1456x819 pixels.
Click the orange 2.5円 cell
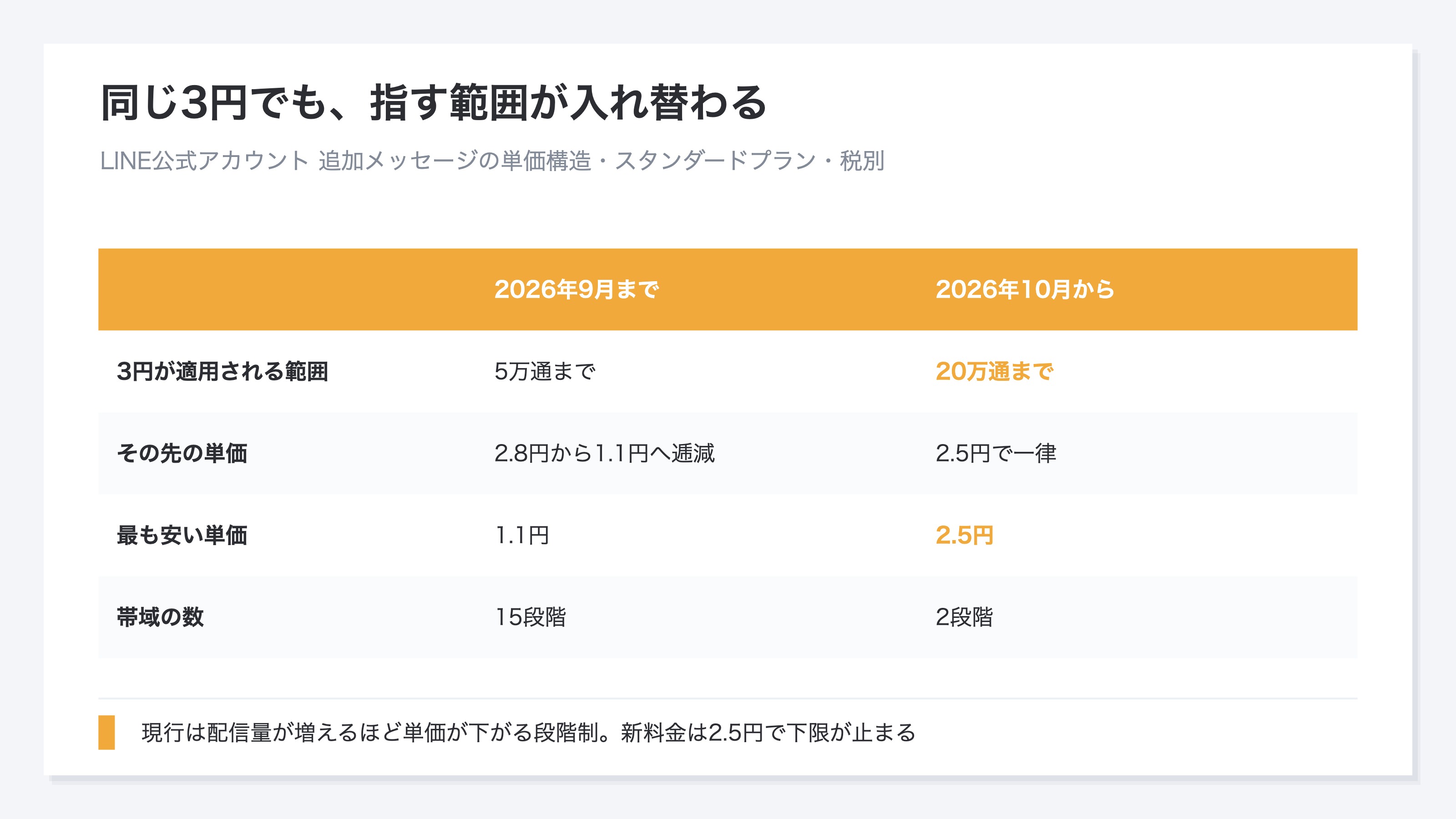pyautogui.click(x=964, y=535)
